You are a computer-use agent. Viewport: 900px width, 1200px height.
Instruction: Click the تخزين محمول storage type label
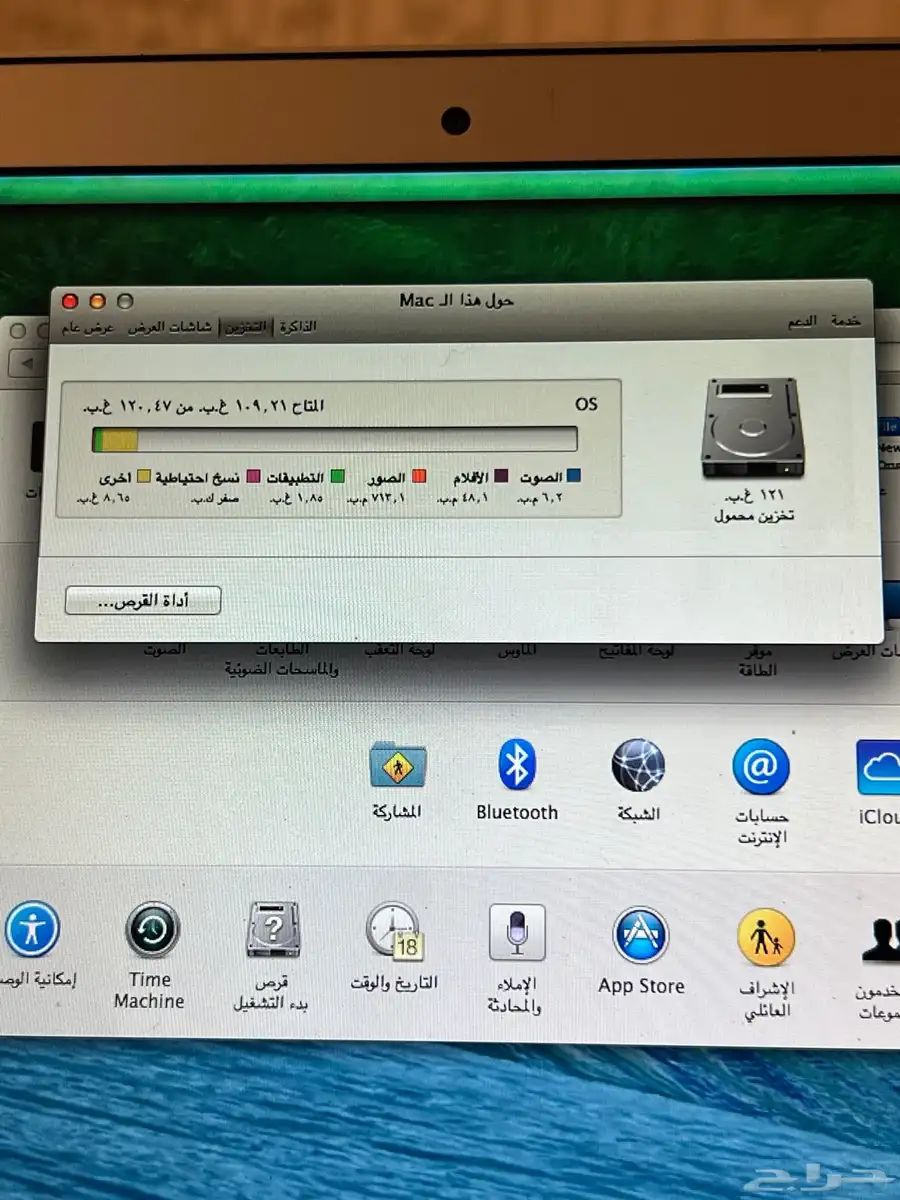tap(753, 516)
